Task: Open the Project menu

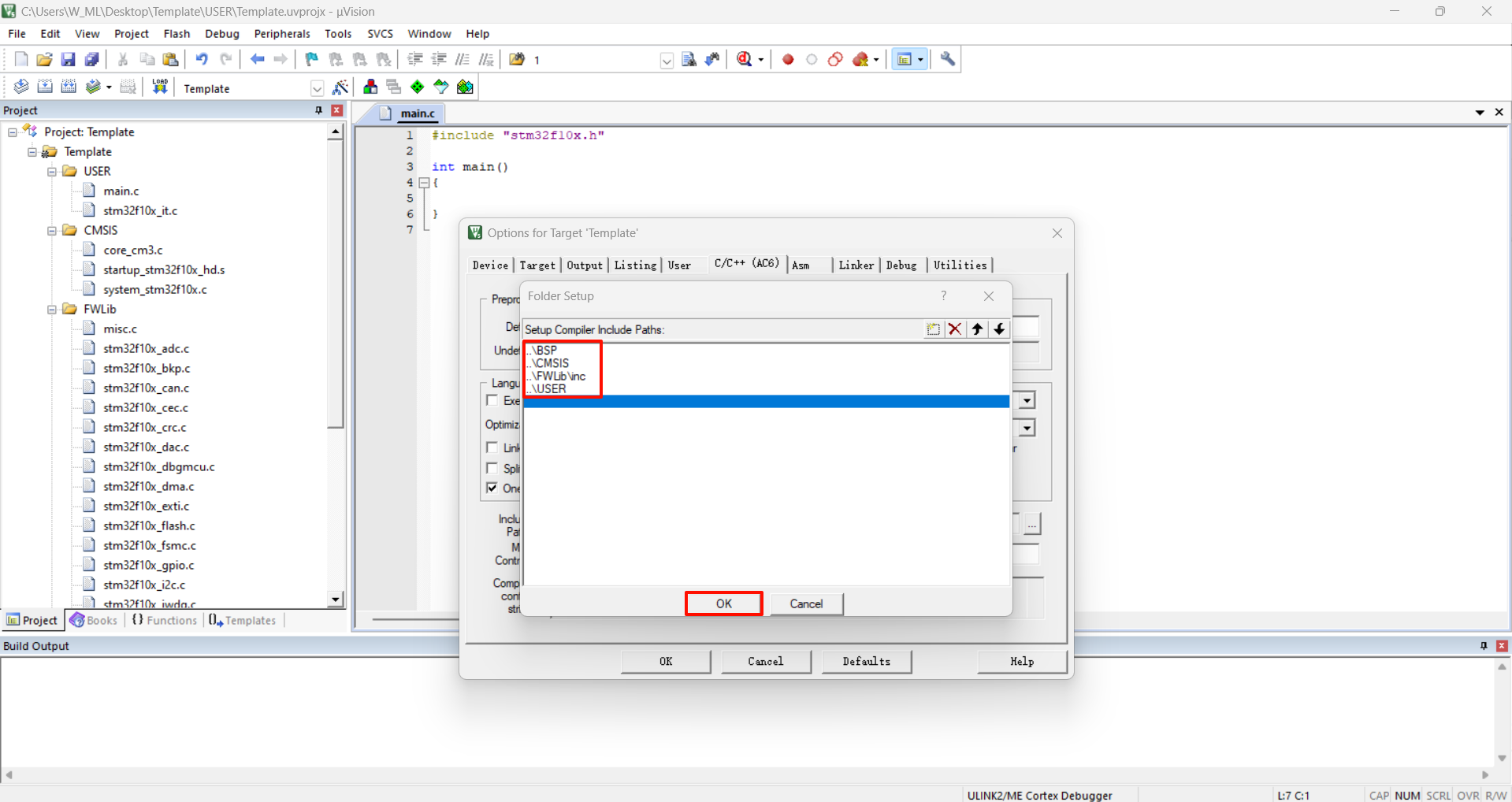Action: tap(131, 34)
